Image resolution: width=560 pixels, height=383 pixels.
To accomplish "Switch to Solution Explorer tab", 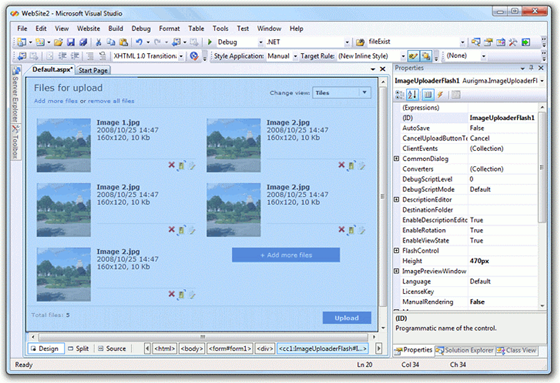I will (465, 350).
